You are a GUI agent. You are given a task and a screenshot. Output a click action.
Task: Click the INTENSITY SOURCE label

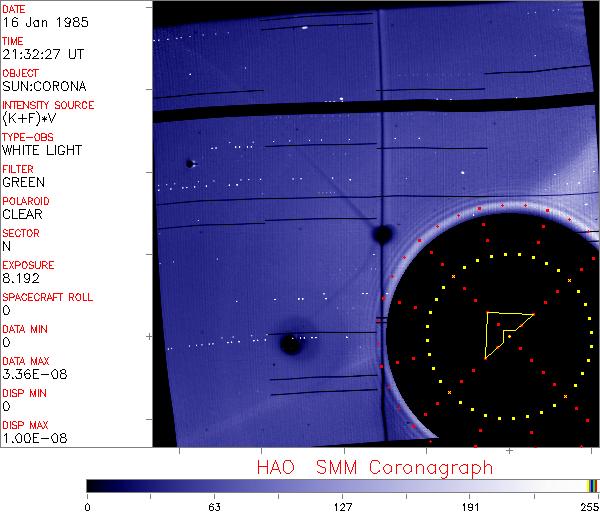48,105
